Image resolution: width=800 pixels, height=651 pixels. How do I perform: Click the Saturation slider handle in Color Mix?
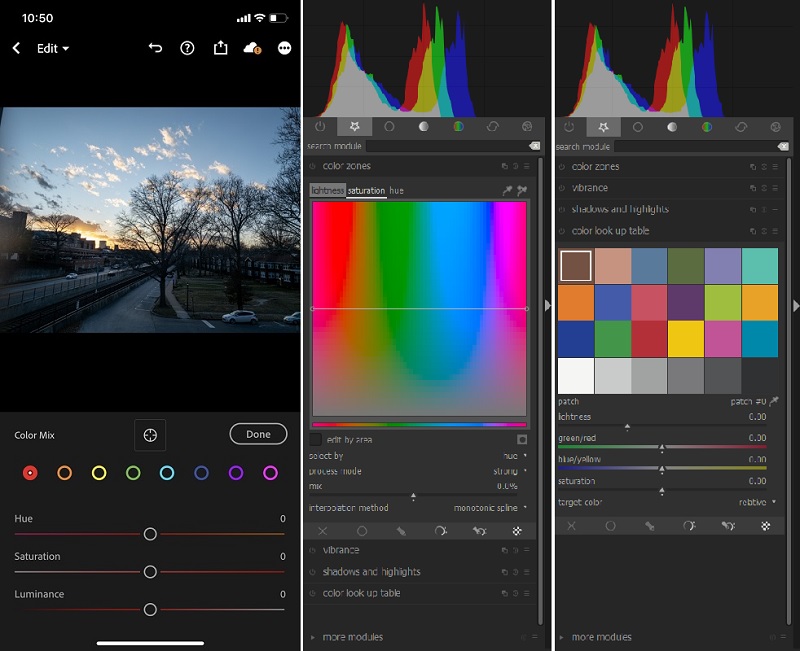coord(150,572)
